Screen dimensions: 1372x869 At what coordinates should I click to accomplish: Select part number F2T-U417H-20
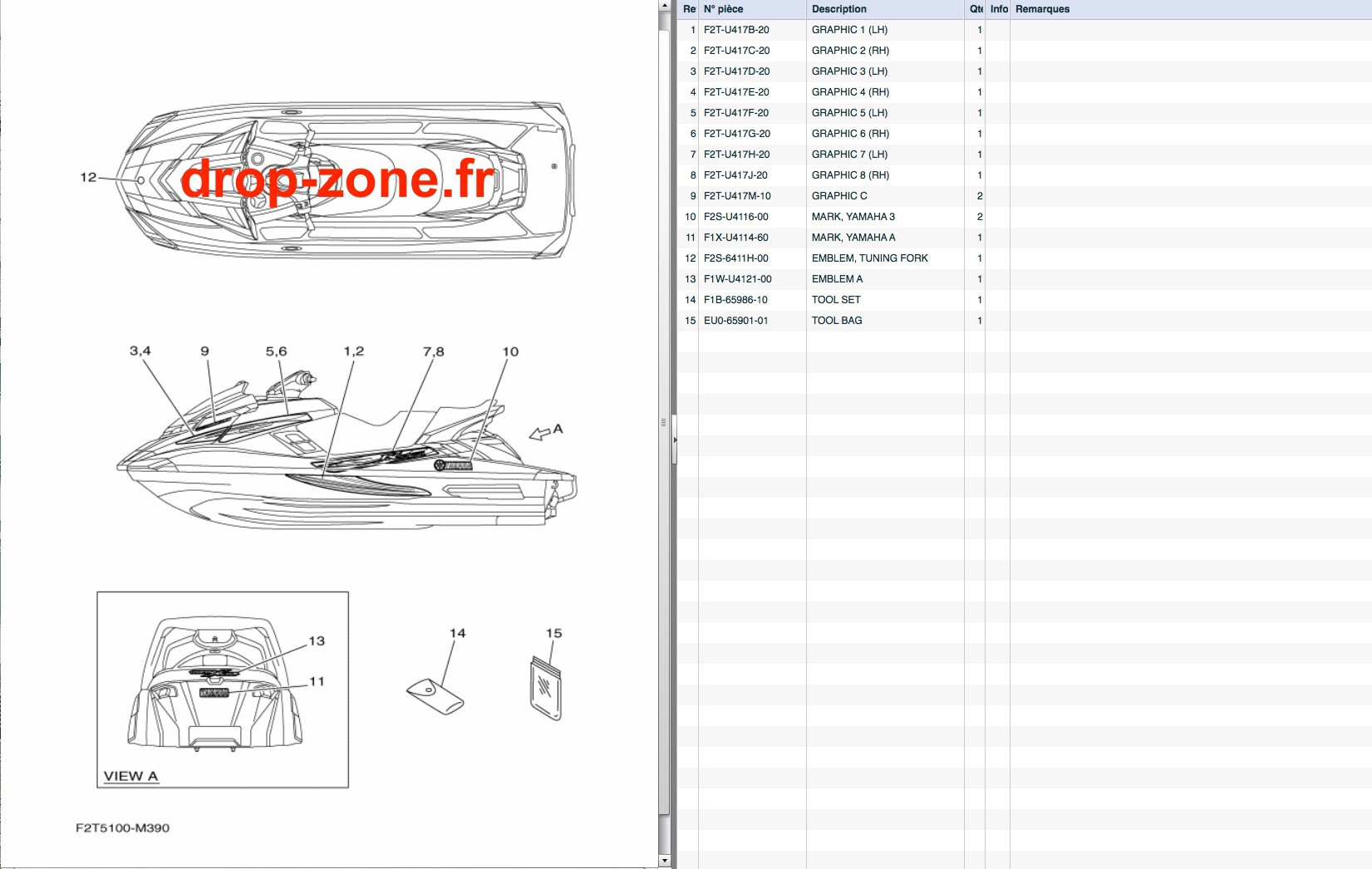(x=736, y=155)
